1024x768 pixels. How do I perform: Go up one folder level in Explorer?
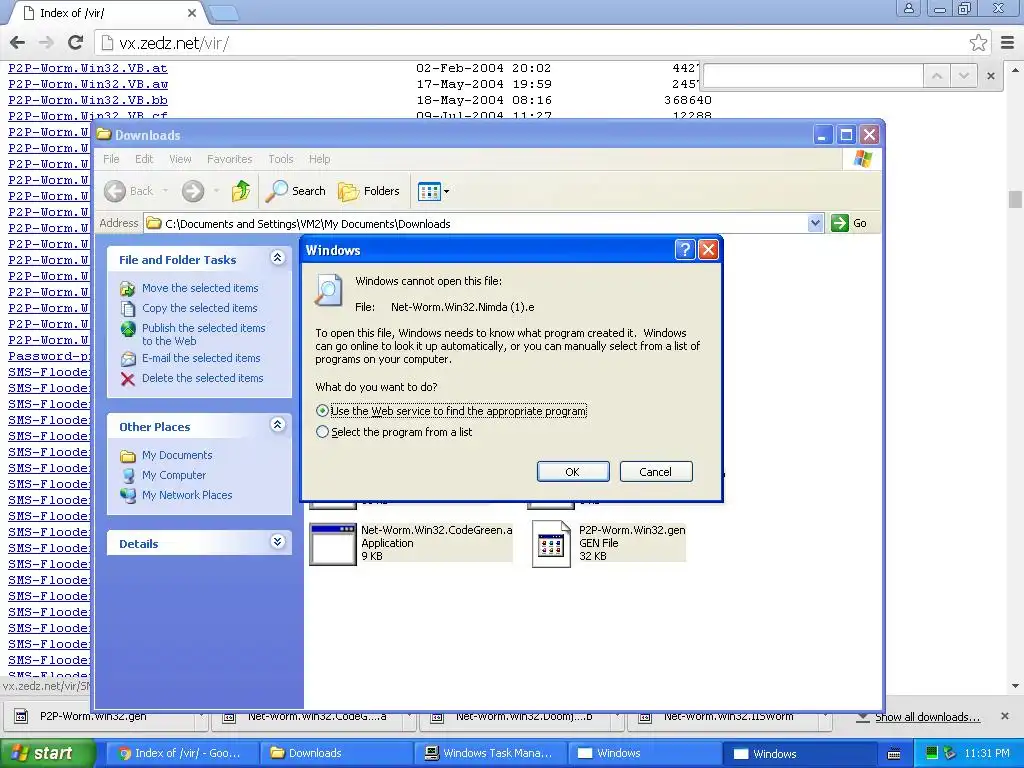click(241, 191)
